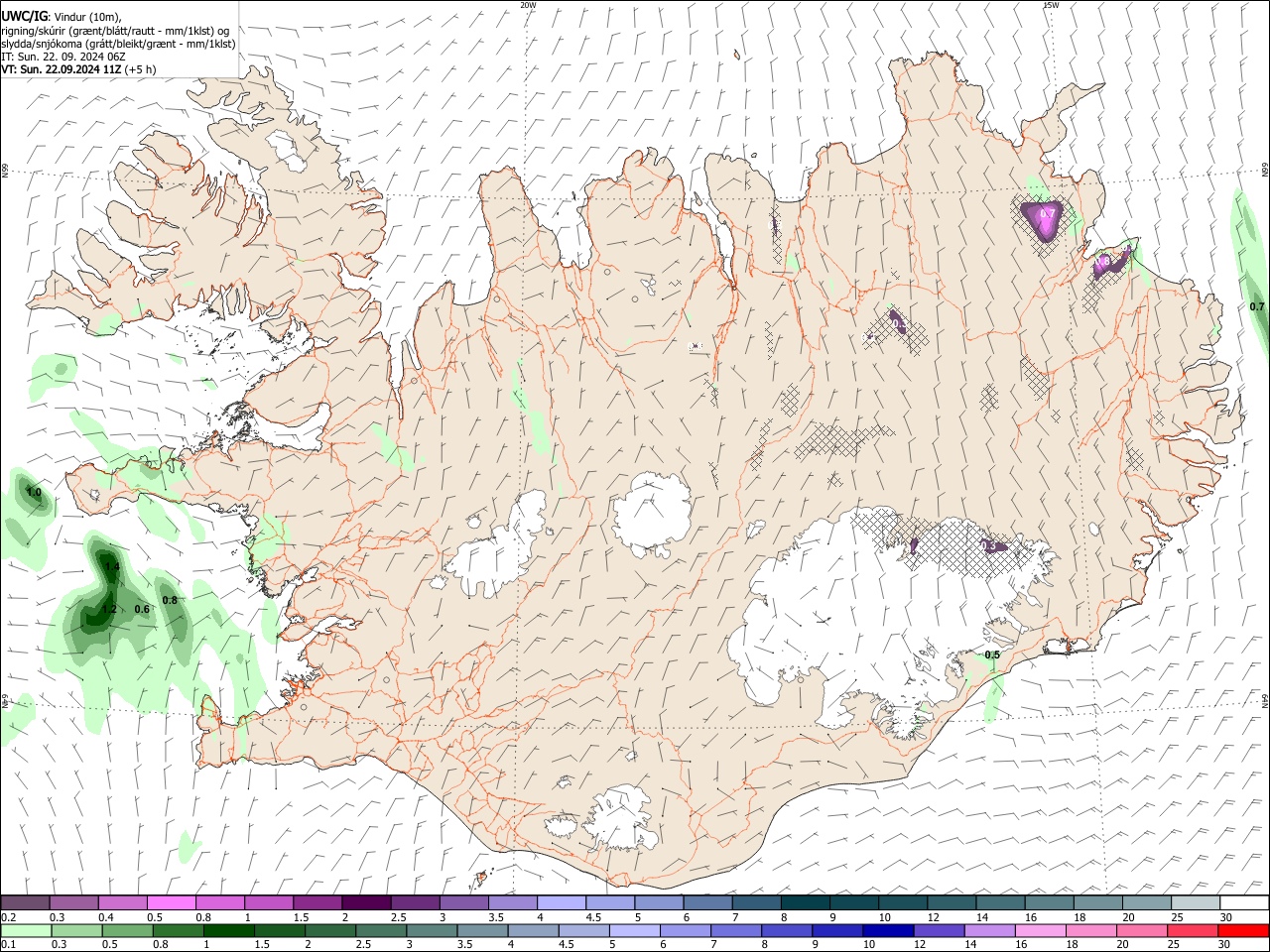Click the '1.4' precipitation value label
1270x952 pixels.
[x=112, y=566]
